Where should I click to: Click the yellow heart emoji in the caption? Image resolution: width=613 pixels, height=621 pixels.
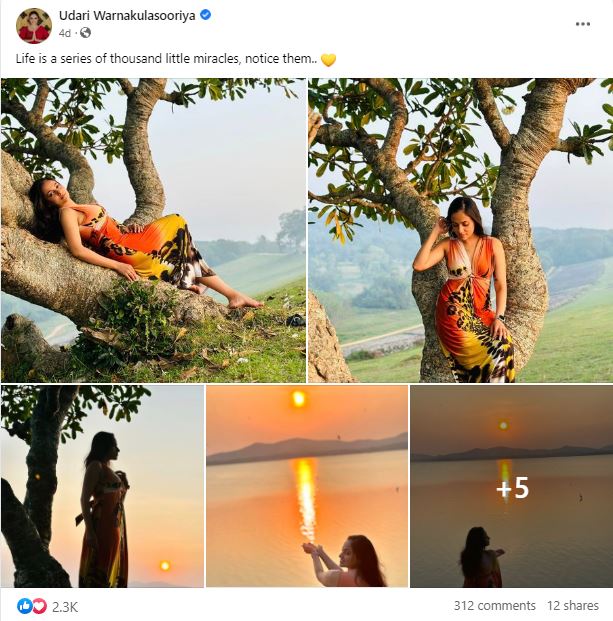tap(328, 60)
